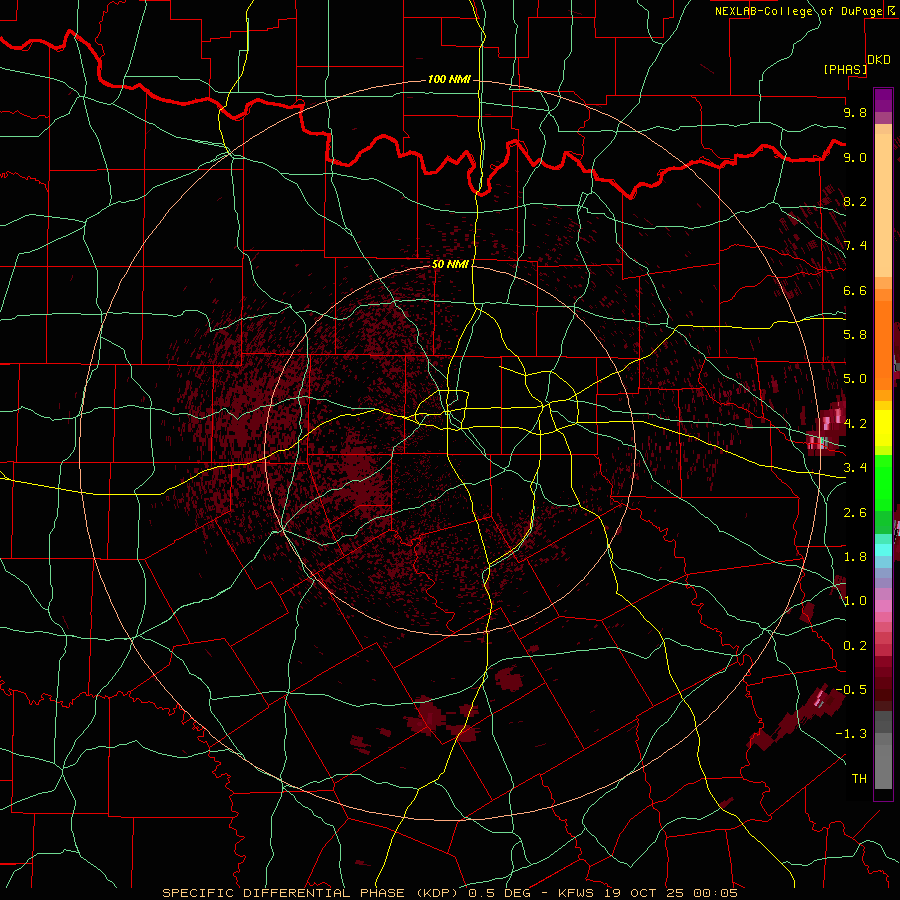Click the 8.2 scale value

855,201
